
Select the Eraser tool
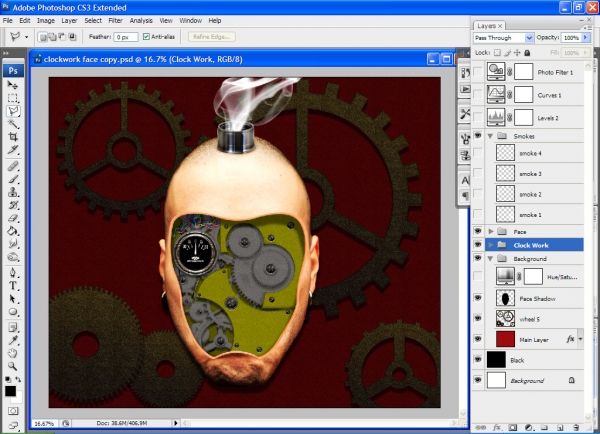pyautogui.click(x=13, y=218)
